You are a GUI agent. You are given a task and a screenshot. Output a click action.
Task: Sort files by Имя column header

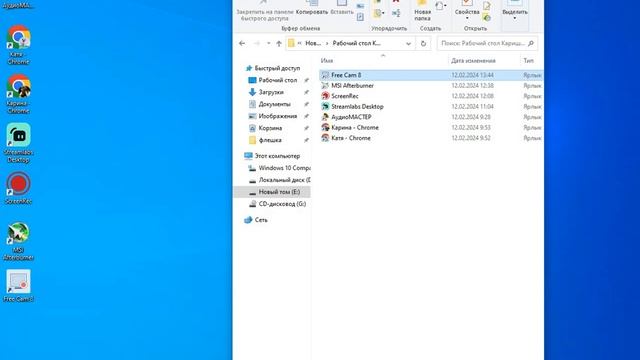[x=327, y=61]
